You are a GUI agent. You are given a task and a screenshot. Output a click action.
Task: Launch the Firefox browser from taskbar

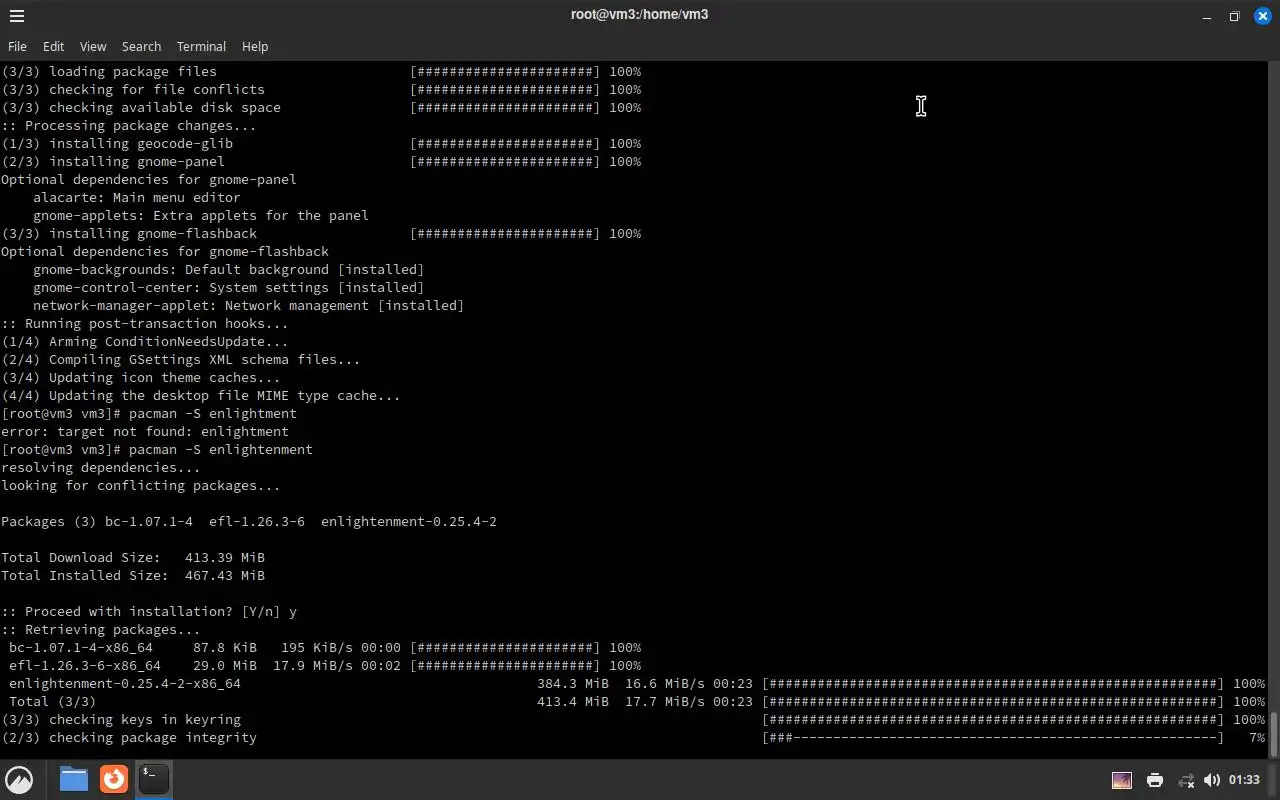coord(114,779)
